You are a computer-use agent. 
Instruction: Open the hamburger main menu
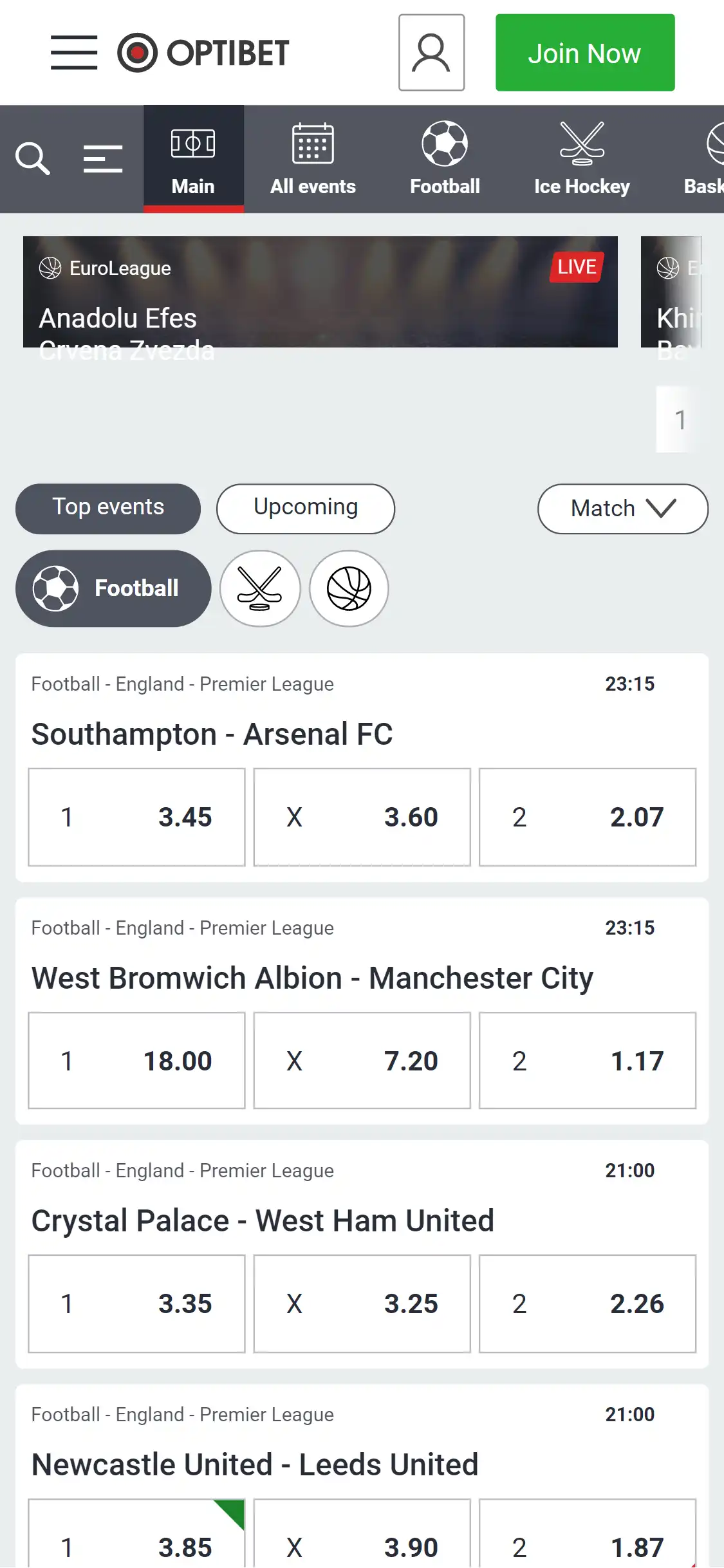pyautogui.click(x=74, y=53)
